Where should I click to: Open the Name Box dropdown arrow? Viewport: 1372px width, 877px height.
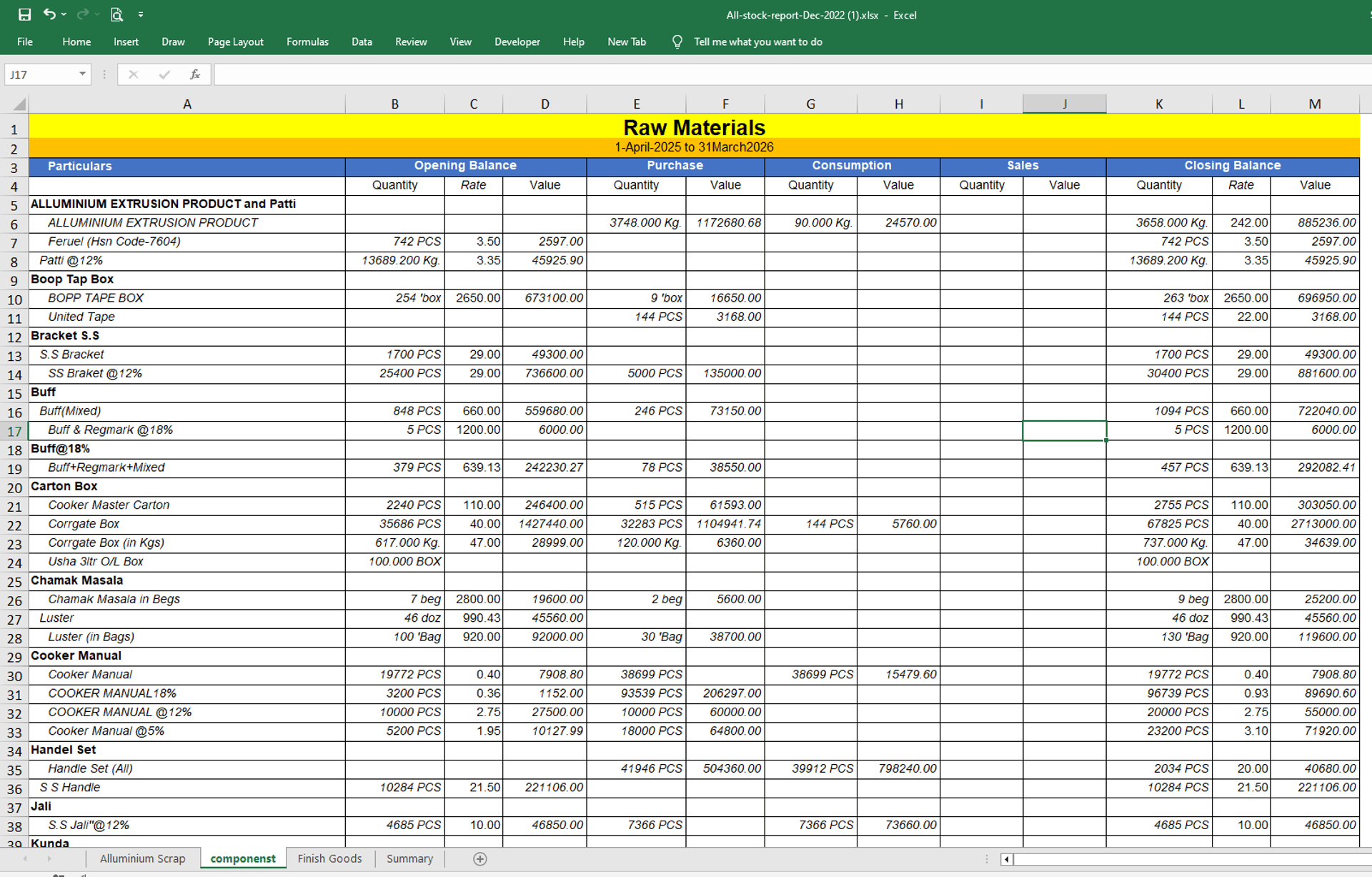coord(82,74)
